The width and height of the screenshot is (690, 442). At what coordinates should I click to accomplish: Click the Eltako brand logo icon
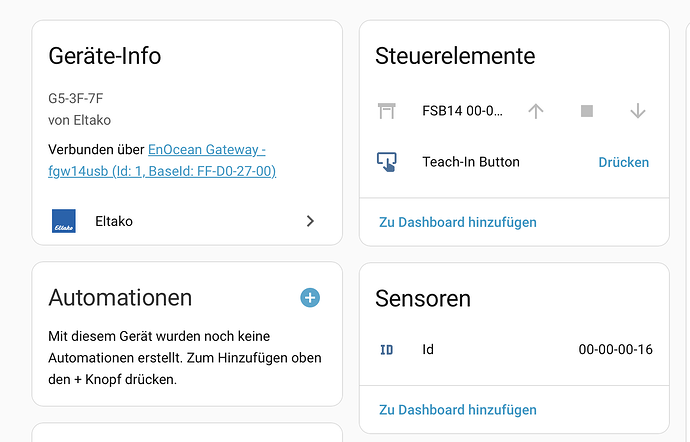point(64,221)
